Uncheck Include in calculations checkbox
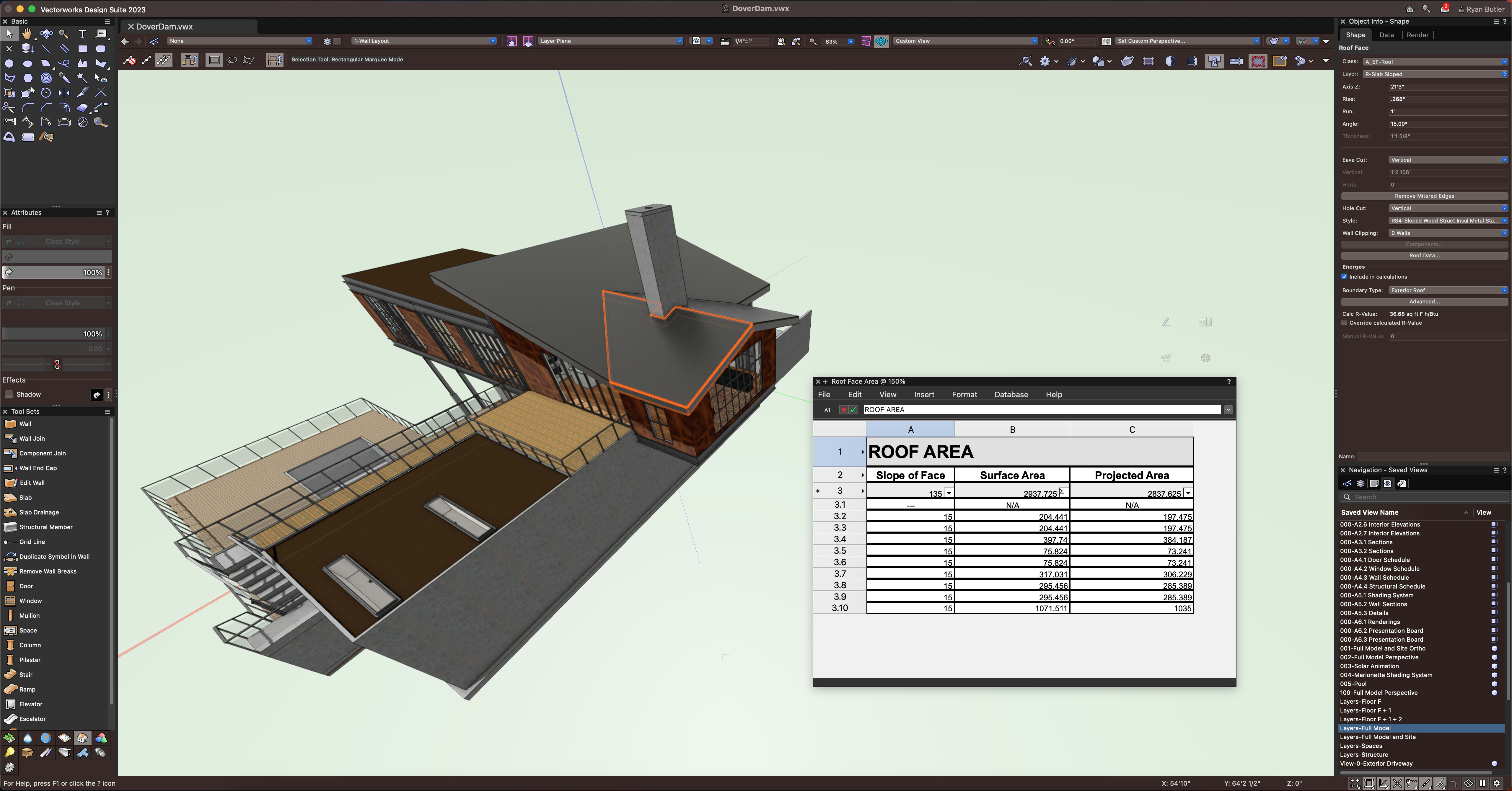Image resolution: width=1512 pixels, height=791 pixels. [x=1345, y=277]
